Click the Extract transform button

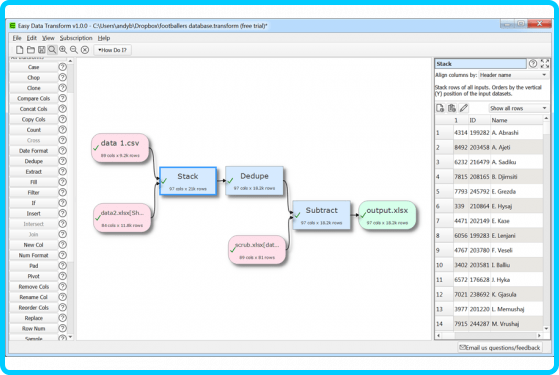[x=34, y=171]
